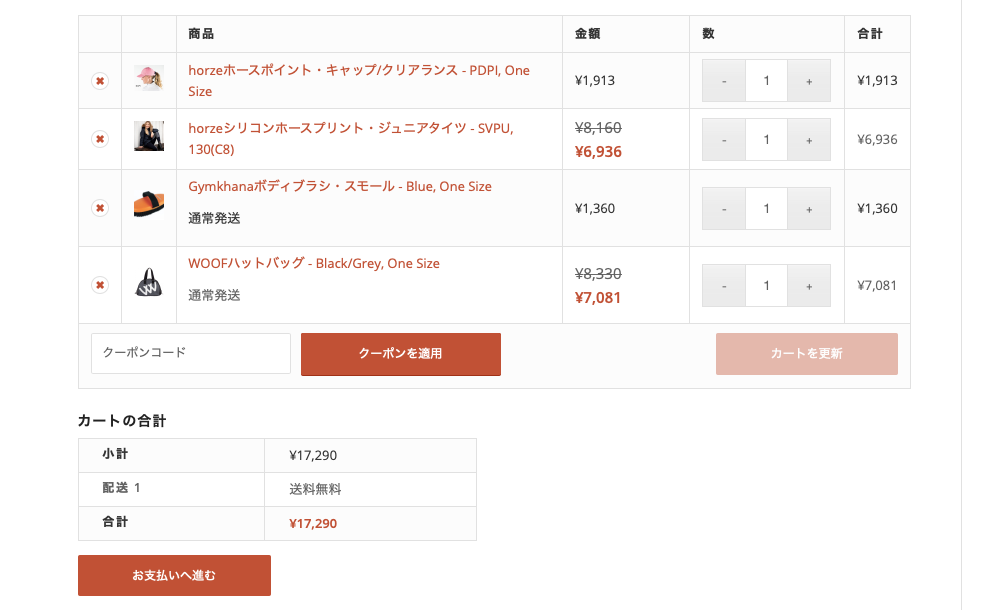Image resolution: width=993 pixels, height=610 pixels.
Task: Open the Gymkhanaボディブラシ product link
Action: [340, 187]
